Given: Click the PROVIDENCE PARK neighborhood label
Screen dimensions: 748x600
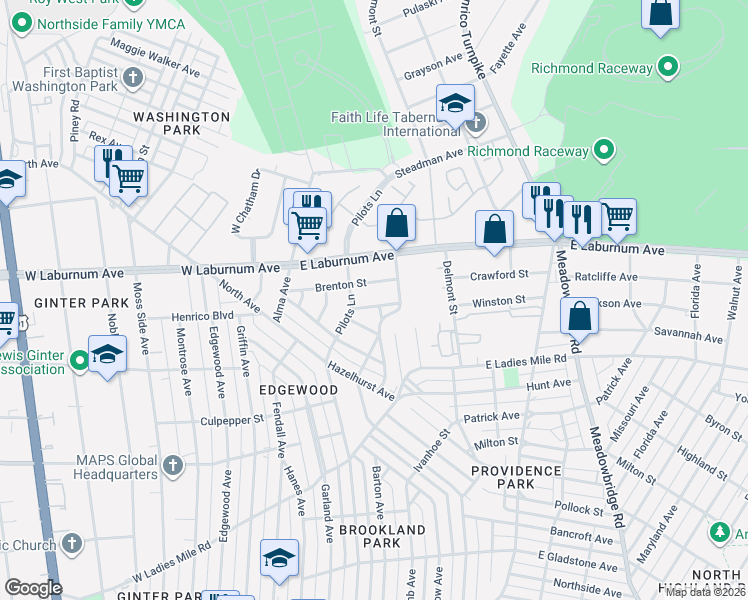Looking at the screenshot, I should [516, 477].
